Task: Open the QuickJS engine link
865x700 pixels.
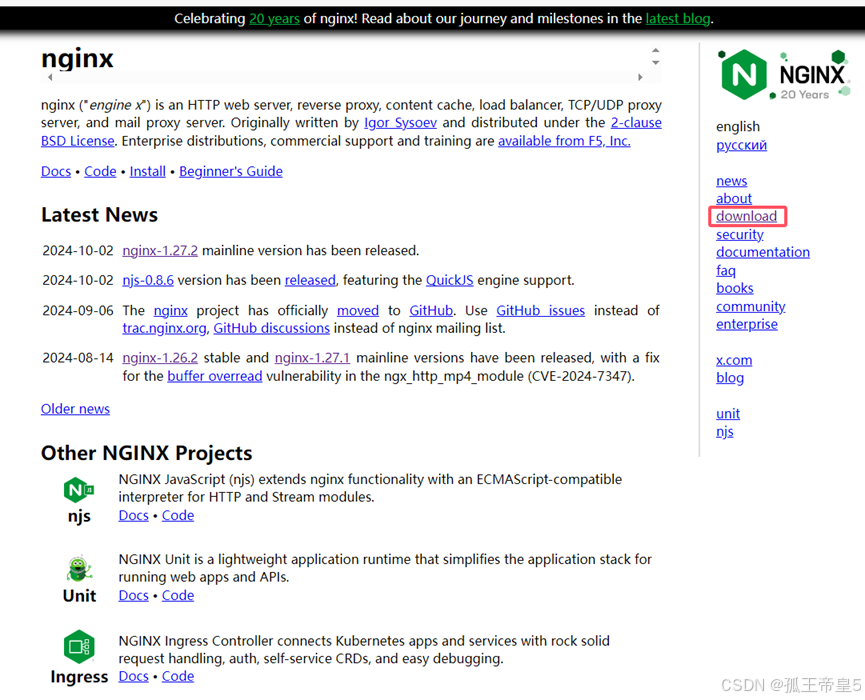Action: pos(449,280)
